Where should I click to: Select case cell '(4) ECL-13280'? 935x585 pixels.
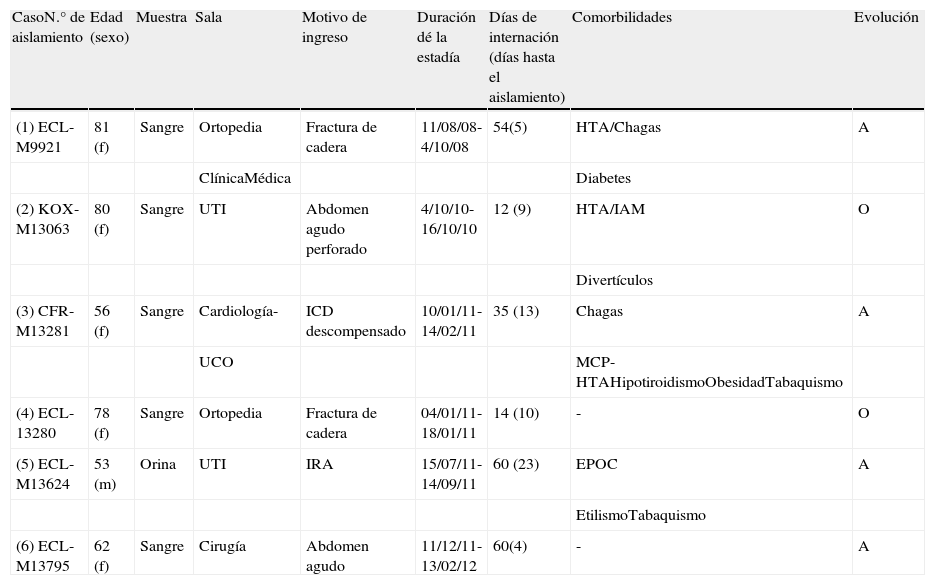pos(46,423)
